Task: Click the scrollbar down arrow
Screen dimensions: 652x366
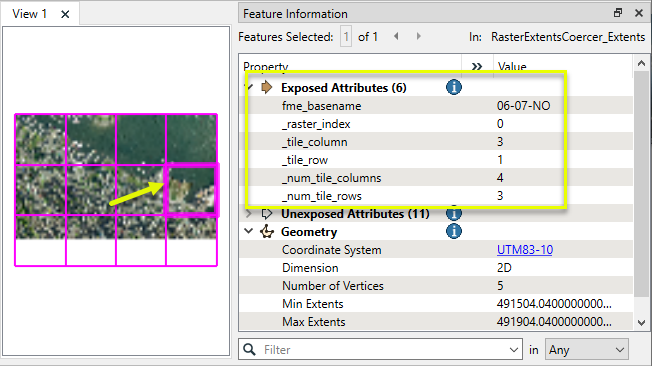Action: [642, 323]
